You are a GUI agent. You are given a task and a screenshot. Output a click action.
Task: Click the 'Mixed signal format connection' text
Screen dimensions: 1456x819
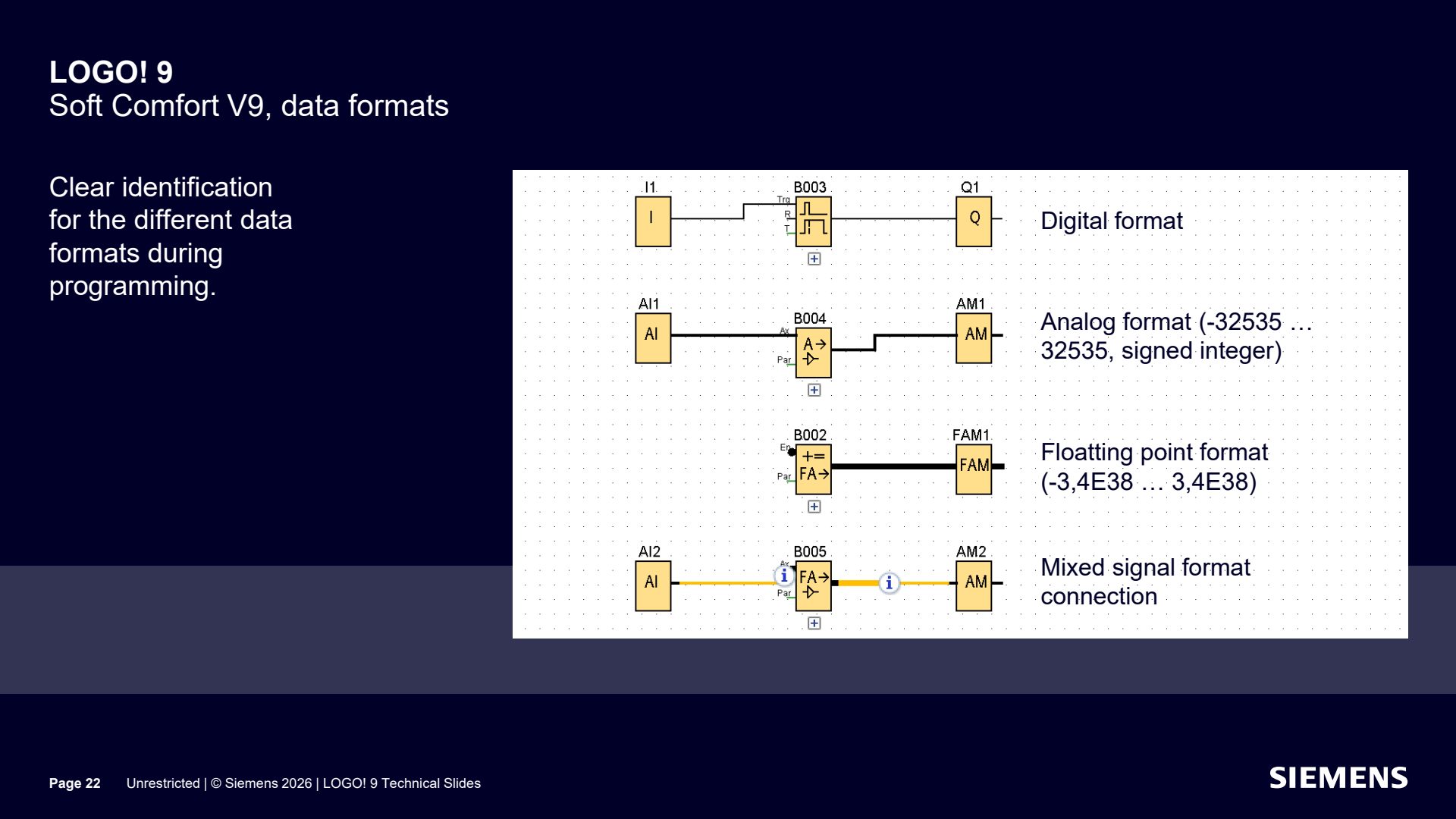pos(1145,582)
